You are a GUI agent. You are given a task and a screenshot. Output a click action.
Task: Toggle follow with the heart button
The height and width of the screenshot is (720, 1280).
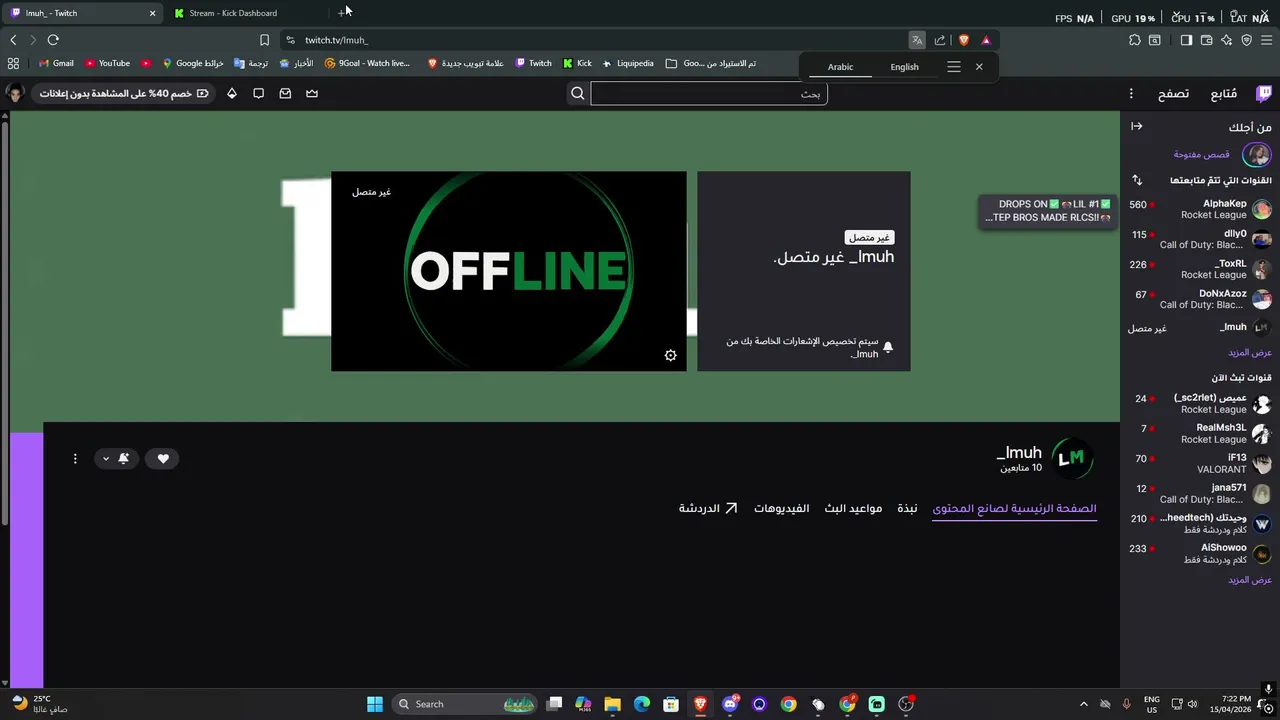coord(163,459)
